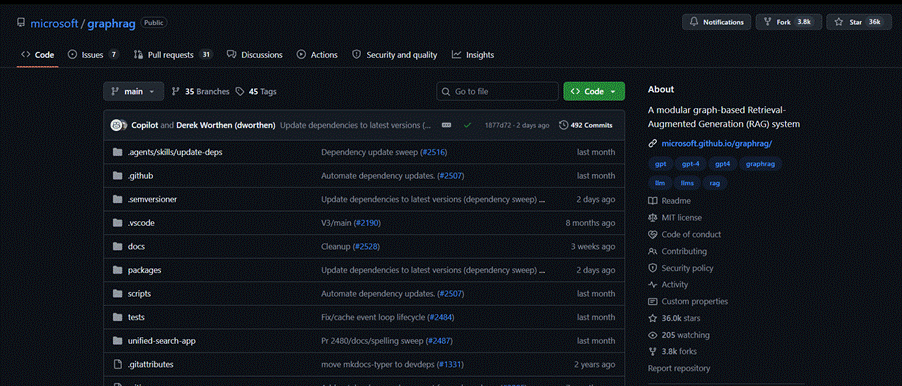Expand the commit message ellipsis button
The image size is (902, 386).
(446, 125)
